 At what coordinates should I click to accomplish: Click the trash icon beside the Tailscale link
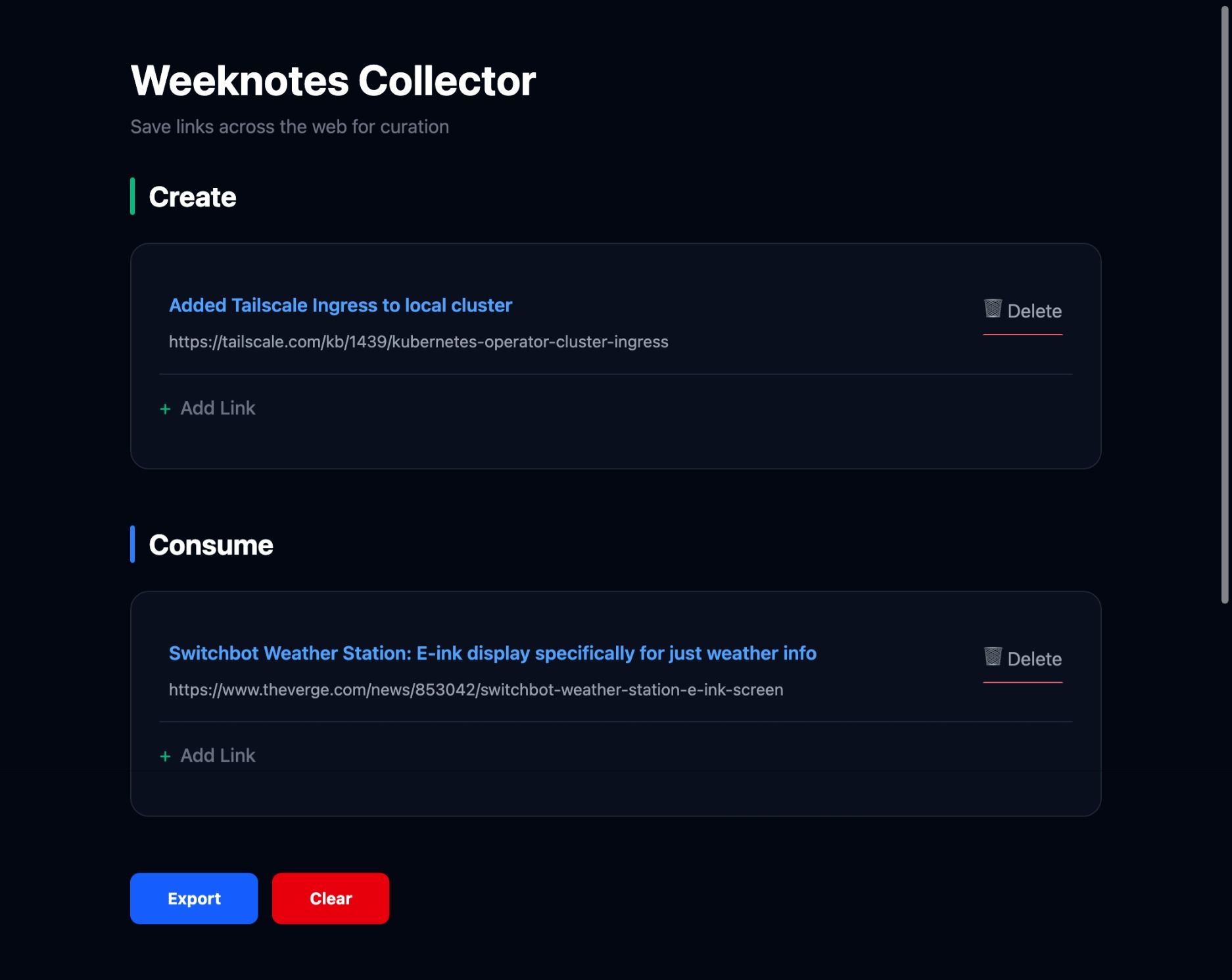(993, 308)
